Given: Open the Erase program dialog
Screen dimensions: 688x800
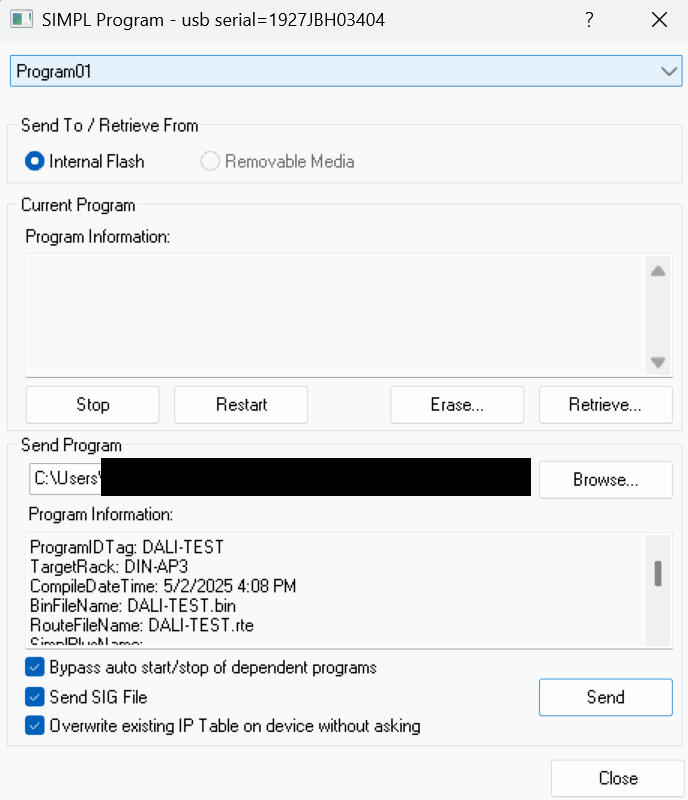Looking at the screenshot, I should [457, 405].
